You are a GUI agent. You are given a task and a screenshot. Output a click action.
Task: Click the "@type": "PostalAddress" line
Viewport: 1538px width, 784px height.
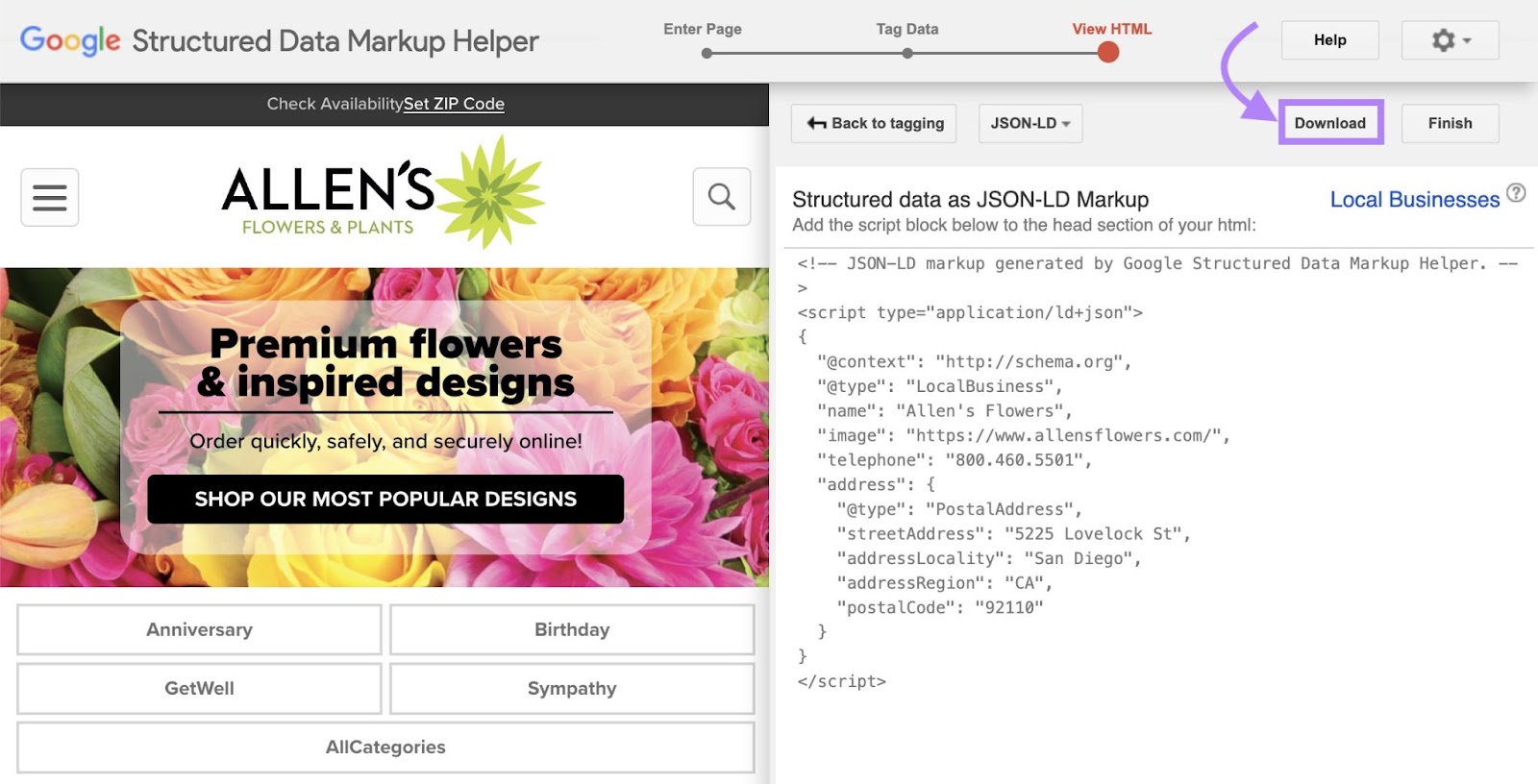[x=959, y=509]
